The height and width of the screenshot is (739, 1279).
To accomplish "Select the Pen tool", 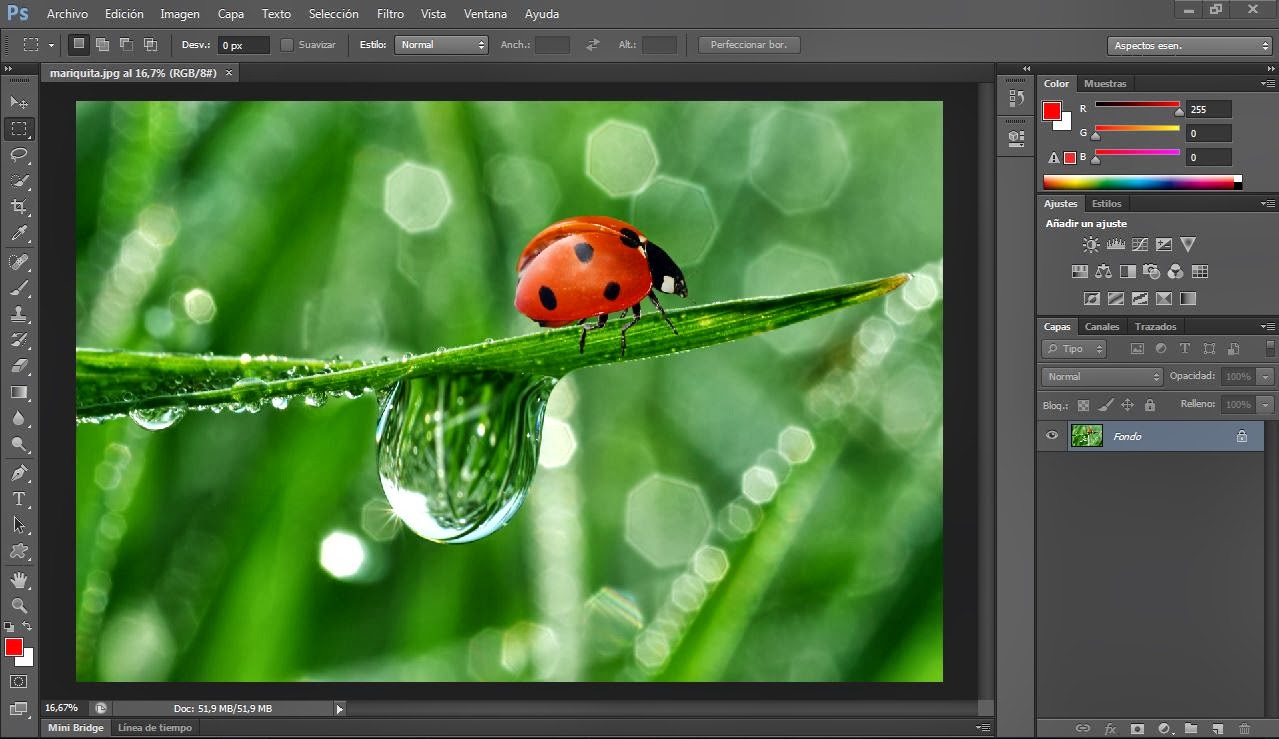I will click(x=19, y=472).
